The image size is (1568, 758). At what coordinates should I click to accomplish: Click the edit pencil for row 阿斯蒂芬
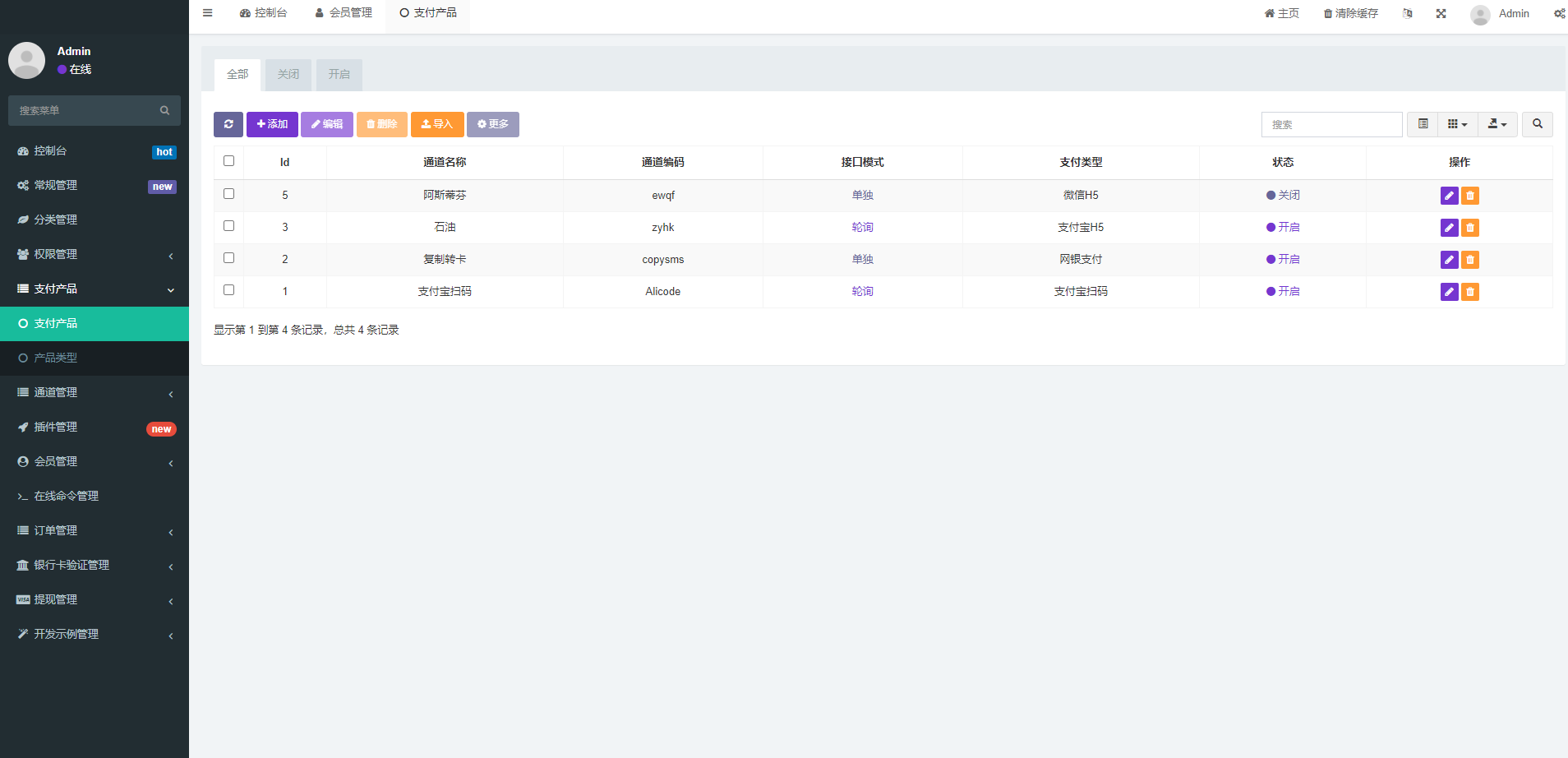coord(1450,196)
